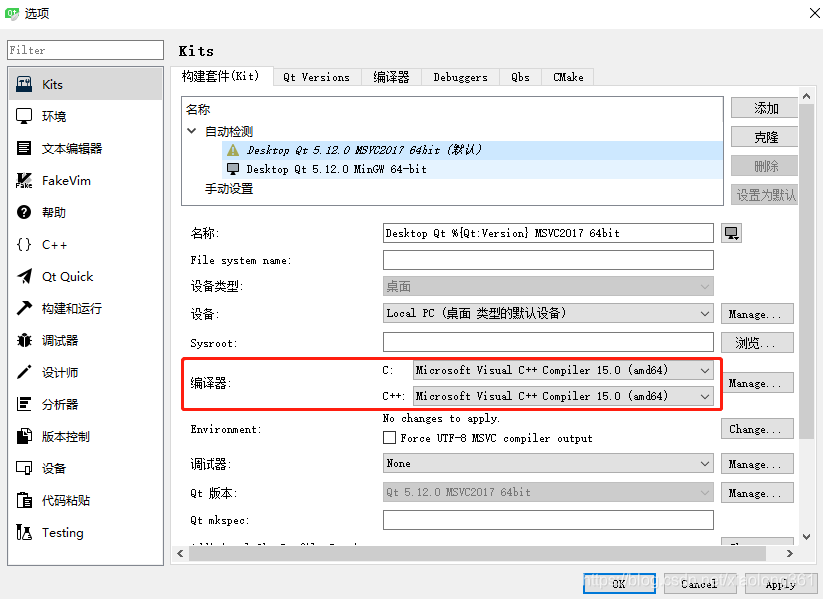This screenshot has width=823, height=599.
Task: Open the FakeVim icon in sidebar
Action: 24,180
